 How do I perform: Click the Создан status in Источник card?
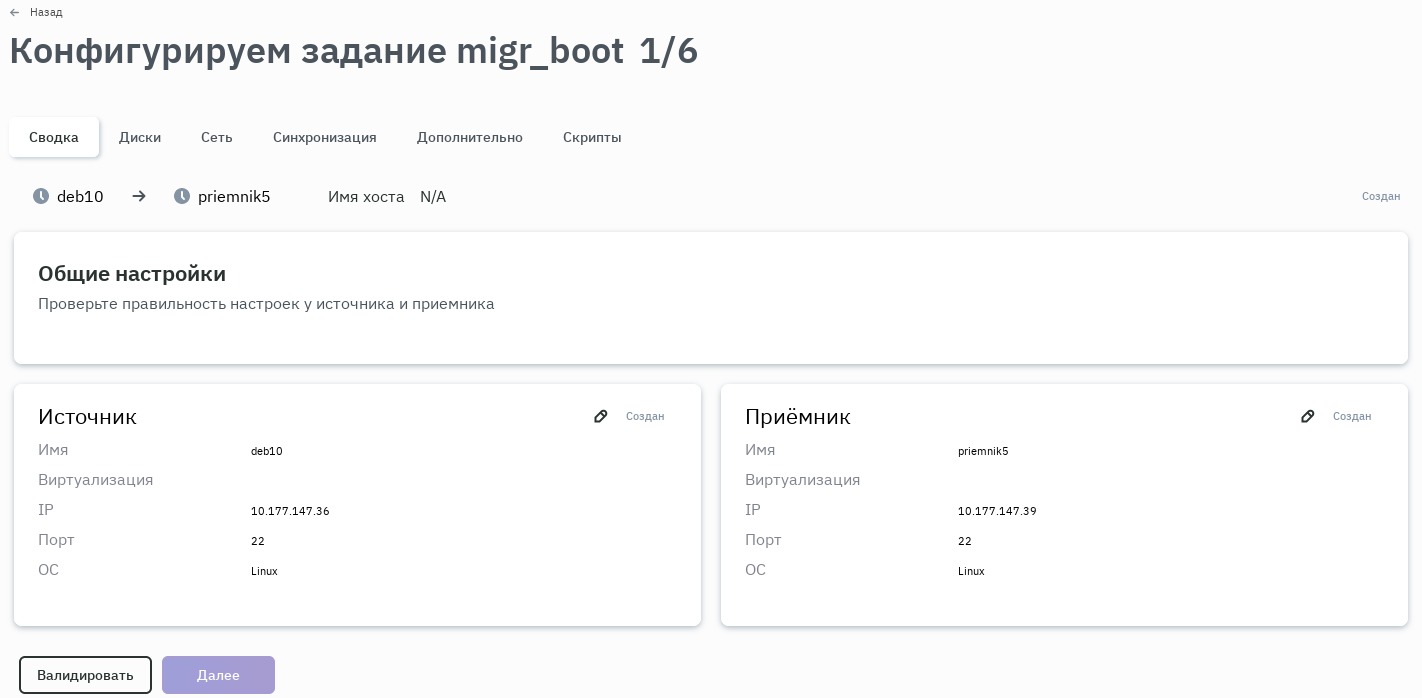click(645, 416)
